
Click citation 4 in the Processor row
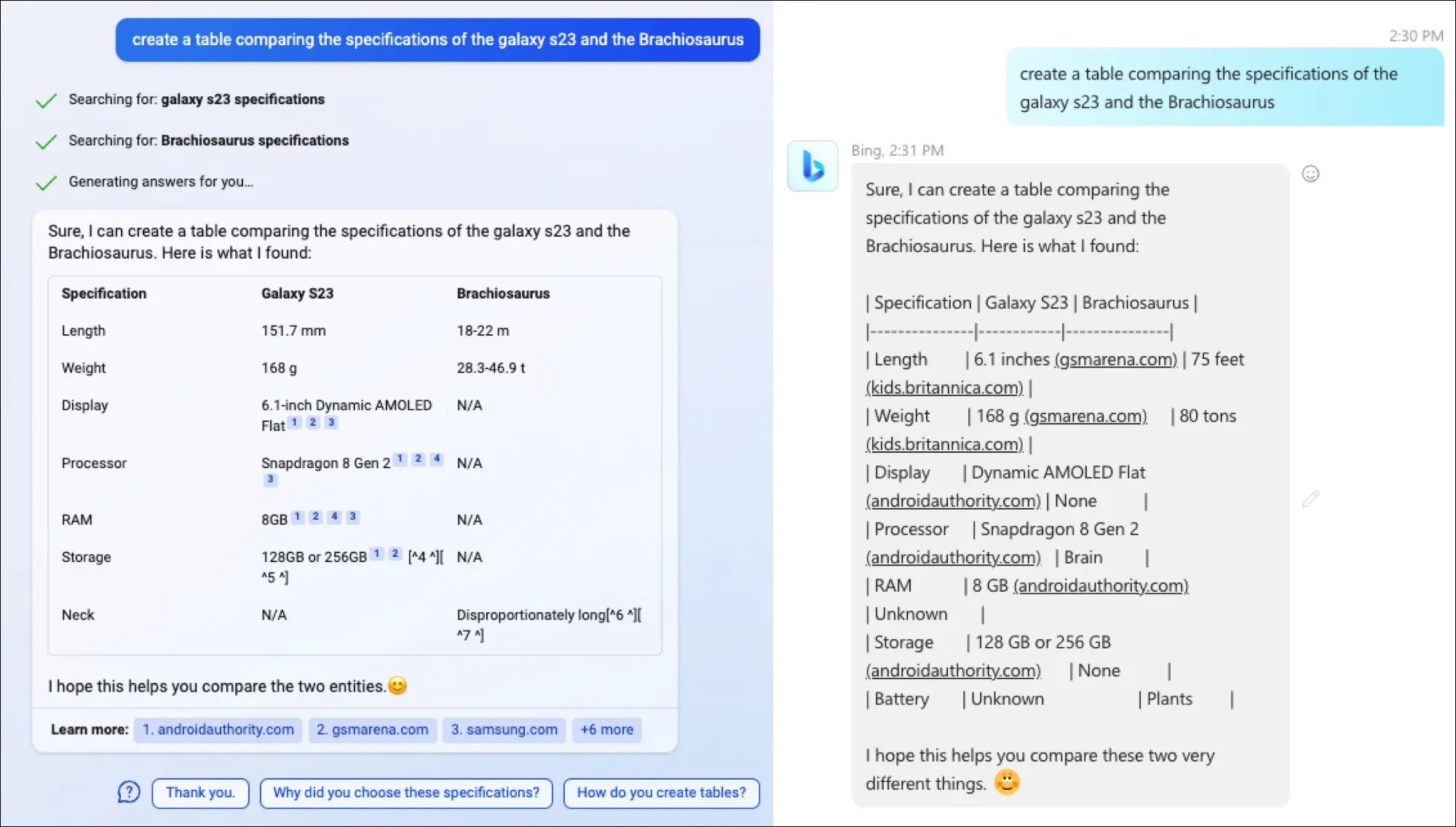[x=437, y=459]
